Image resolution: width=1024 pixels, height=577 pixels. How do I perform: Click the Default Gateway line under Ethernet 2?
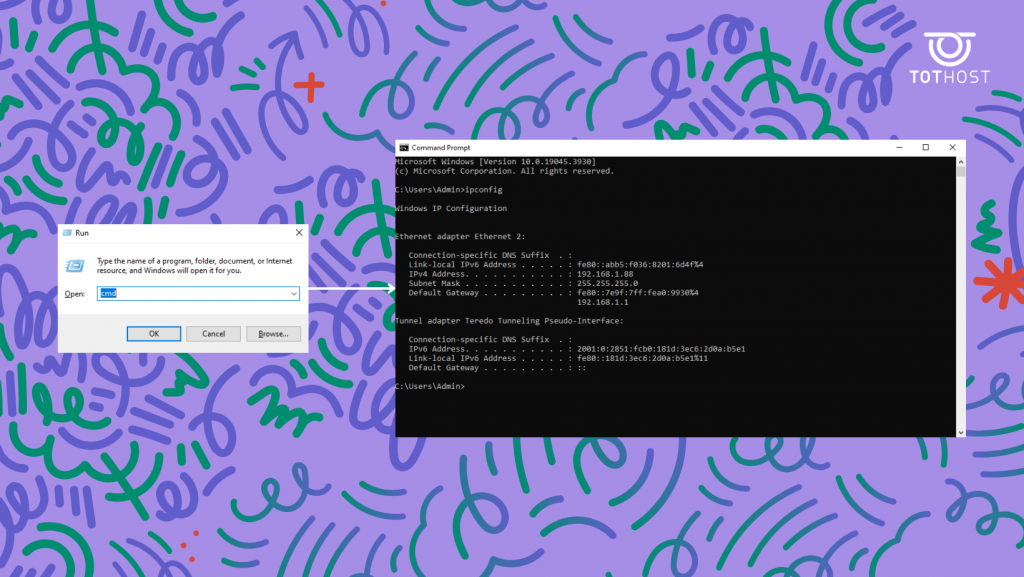(x=520, y=292)
